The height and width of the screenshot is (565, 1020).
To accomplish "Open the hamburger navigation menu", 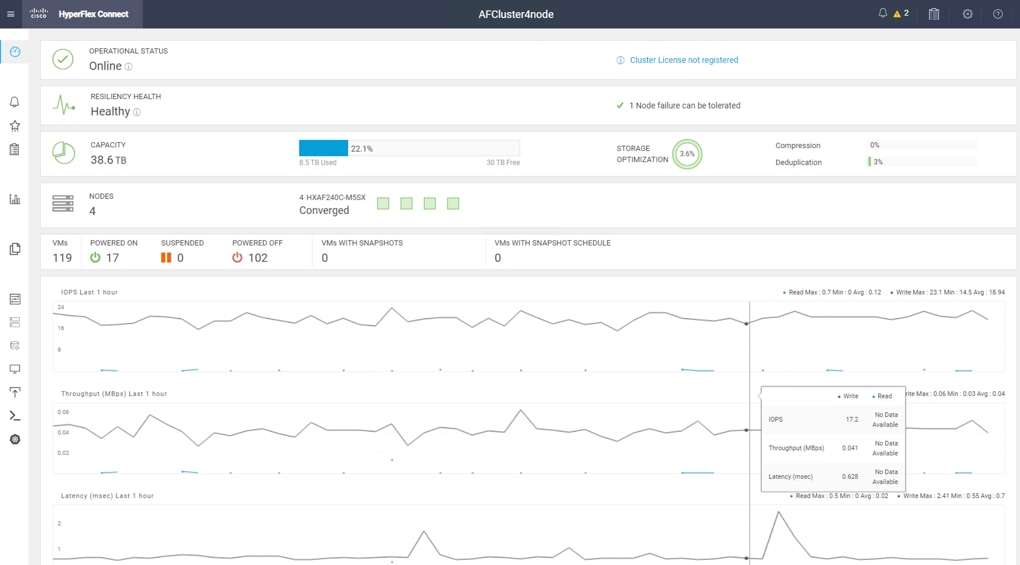I will (10, 14).
